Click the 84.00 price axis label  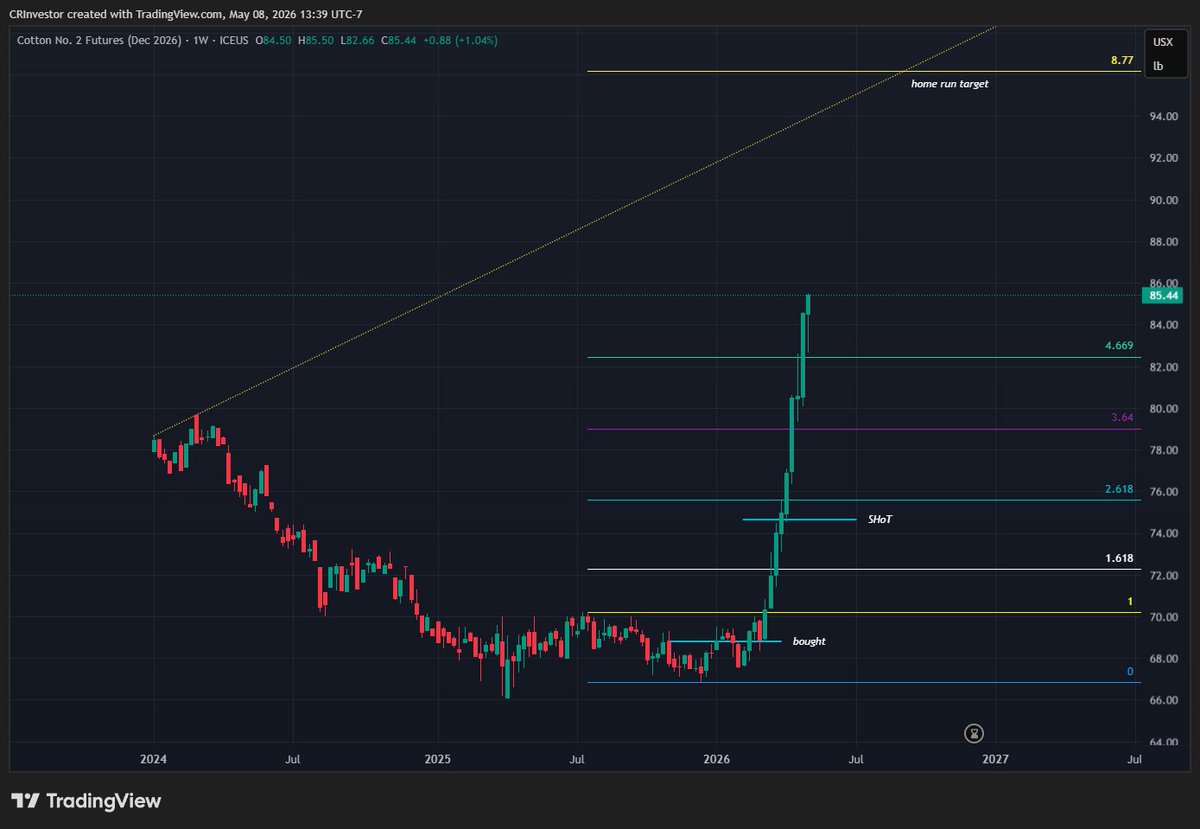1165,325
